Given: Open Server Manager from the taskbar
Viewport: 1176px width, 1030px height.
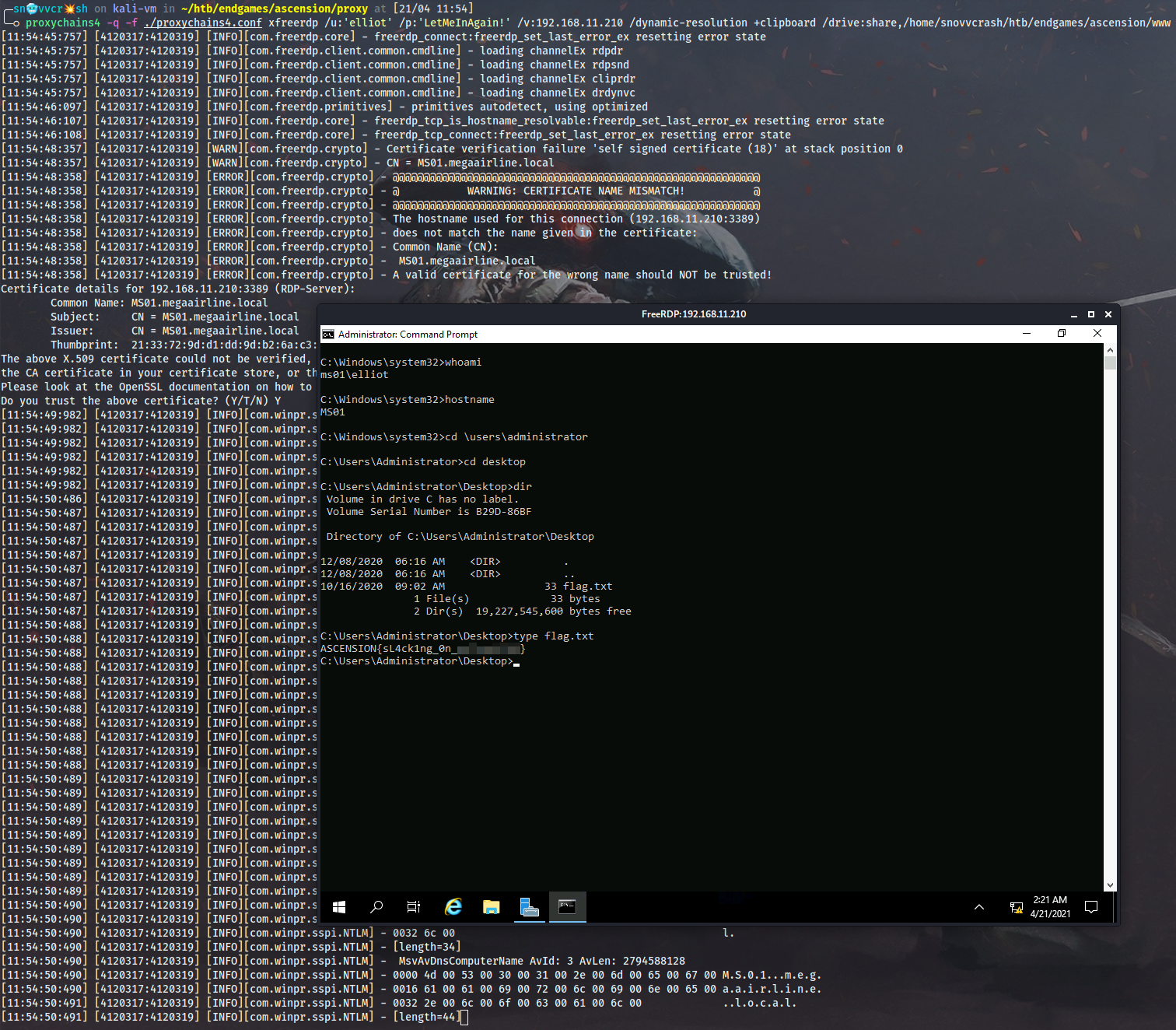Looking at the screenshot, I should (x=529, y=907).
